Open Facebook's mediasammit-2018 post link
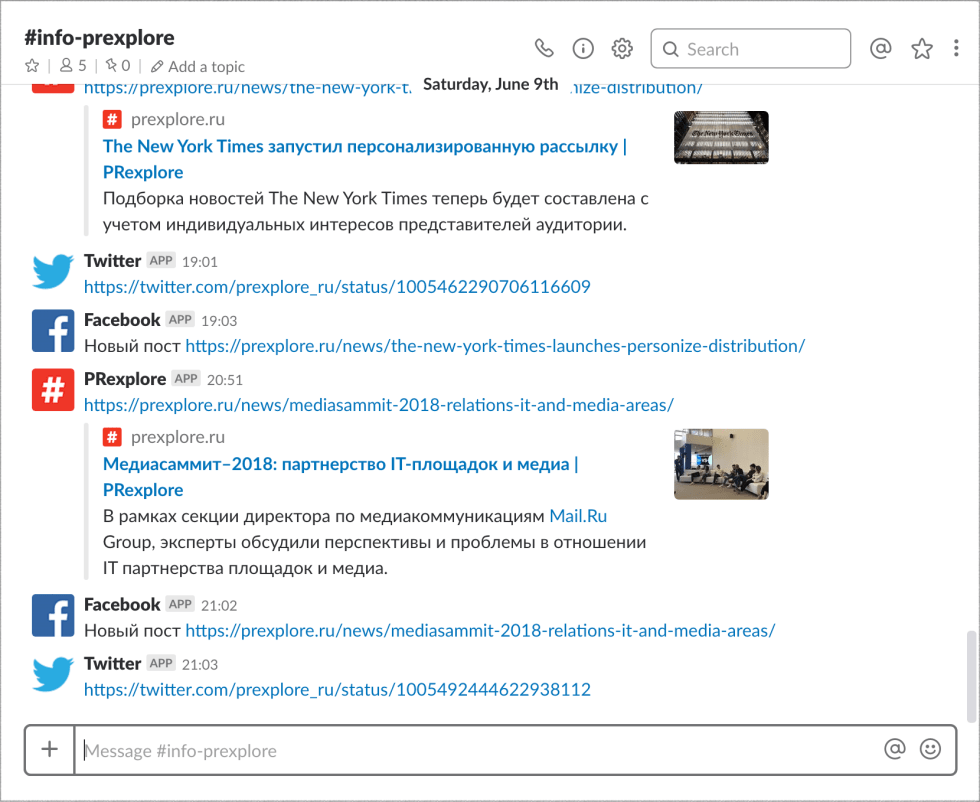Viewport: 980px width, 802px height. coord(480,631)
